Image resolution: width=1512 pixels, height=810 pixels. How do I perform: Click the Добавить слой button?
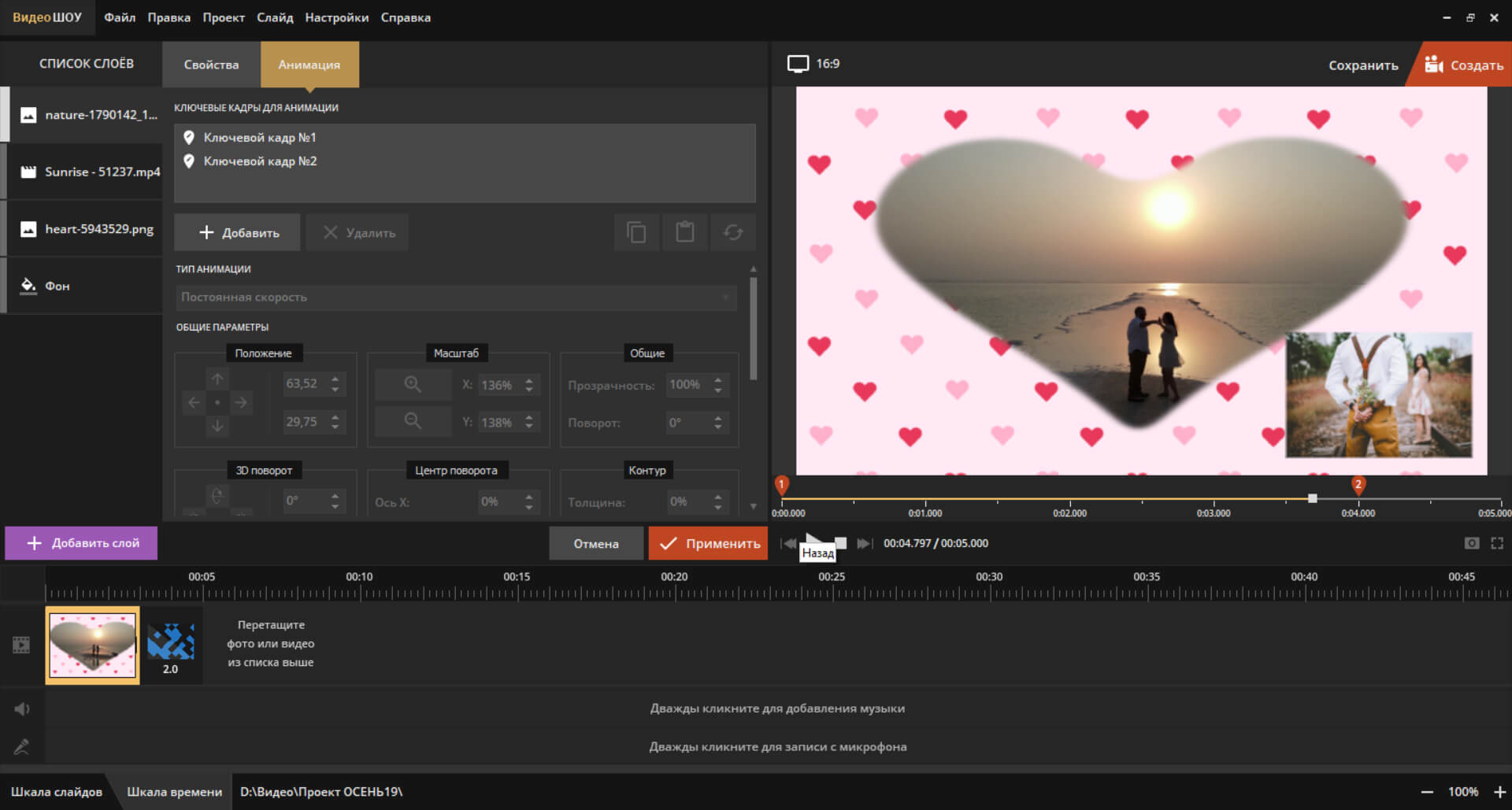(x=81, y=543)
